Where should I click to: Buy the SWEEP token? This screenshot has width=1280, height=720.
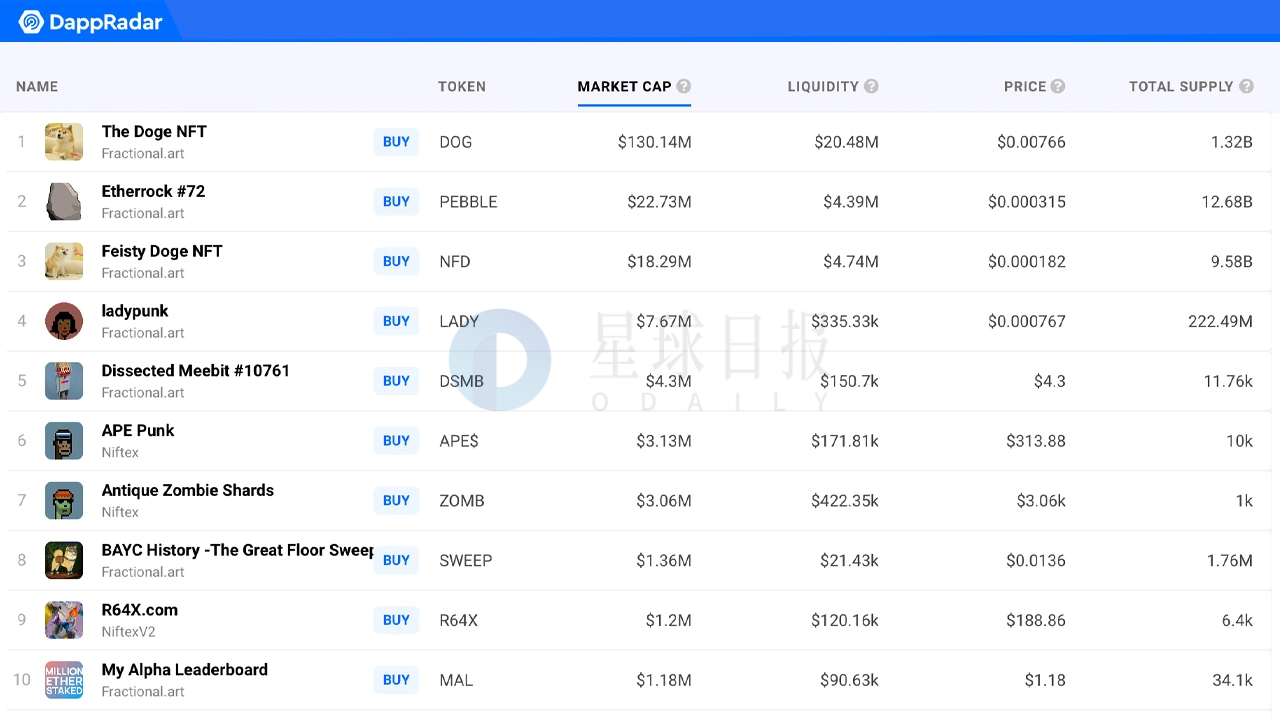(397, 560)
